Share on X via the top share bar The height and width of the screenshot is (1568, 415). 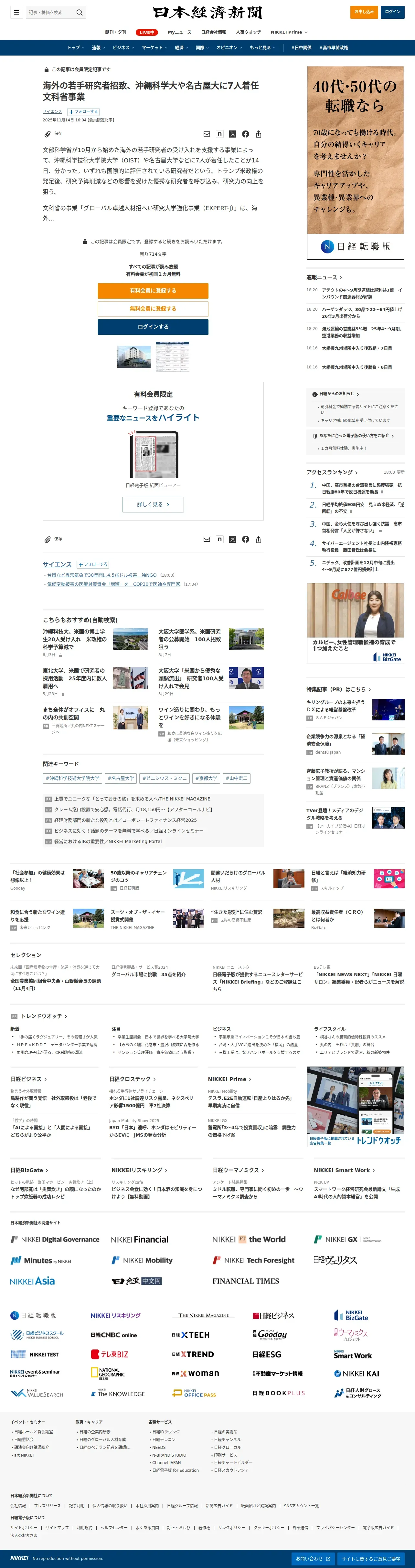pos(232,134)
